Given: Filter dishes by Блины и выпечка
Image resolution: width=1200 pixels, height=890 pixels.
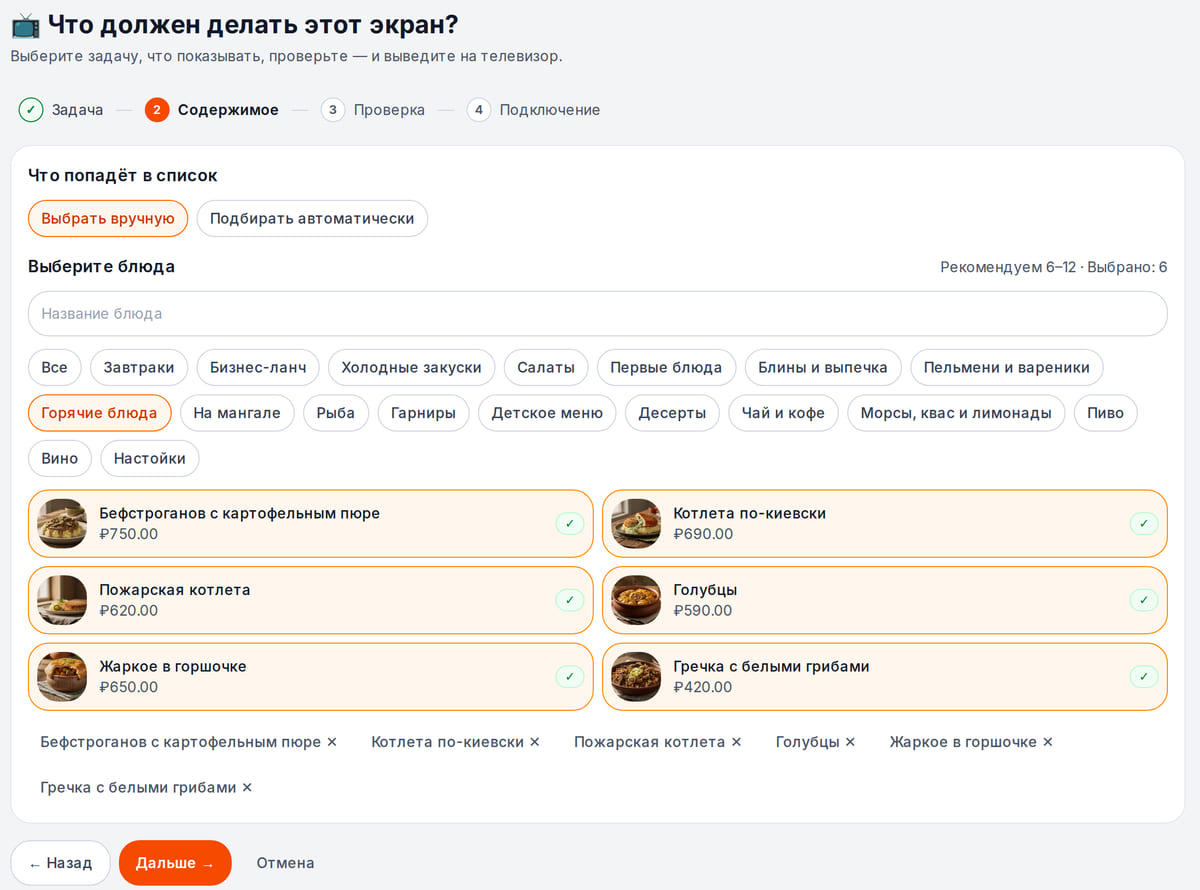Looking at the screenshot, I should (x=823, y=367).
